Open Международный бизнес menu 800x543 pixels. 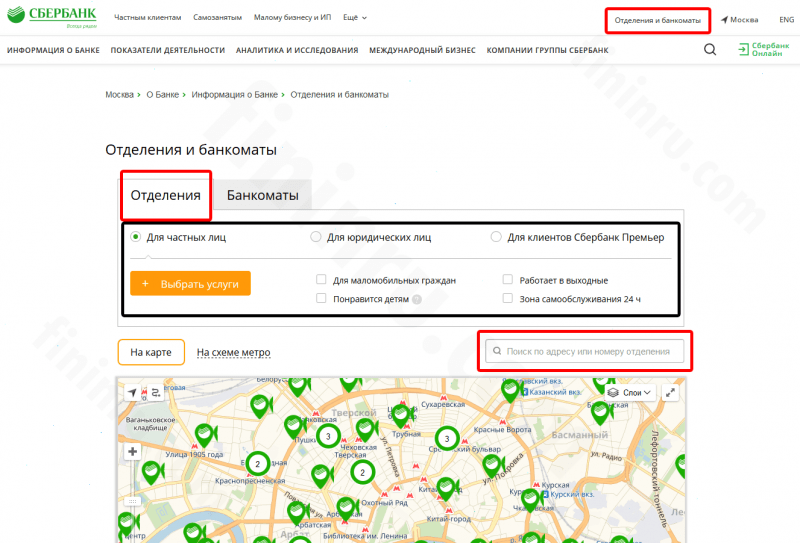click(422, 50)
